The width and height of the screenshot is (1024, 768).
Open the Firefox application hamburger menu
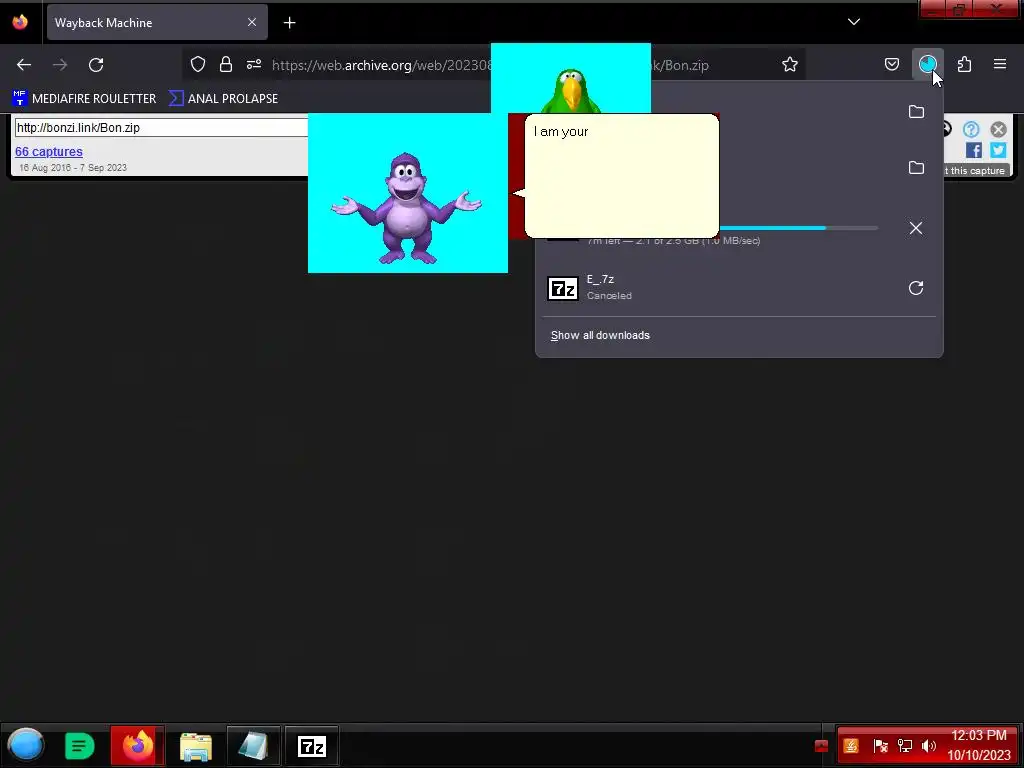[x=1000, y=64]
